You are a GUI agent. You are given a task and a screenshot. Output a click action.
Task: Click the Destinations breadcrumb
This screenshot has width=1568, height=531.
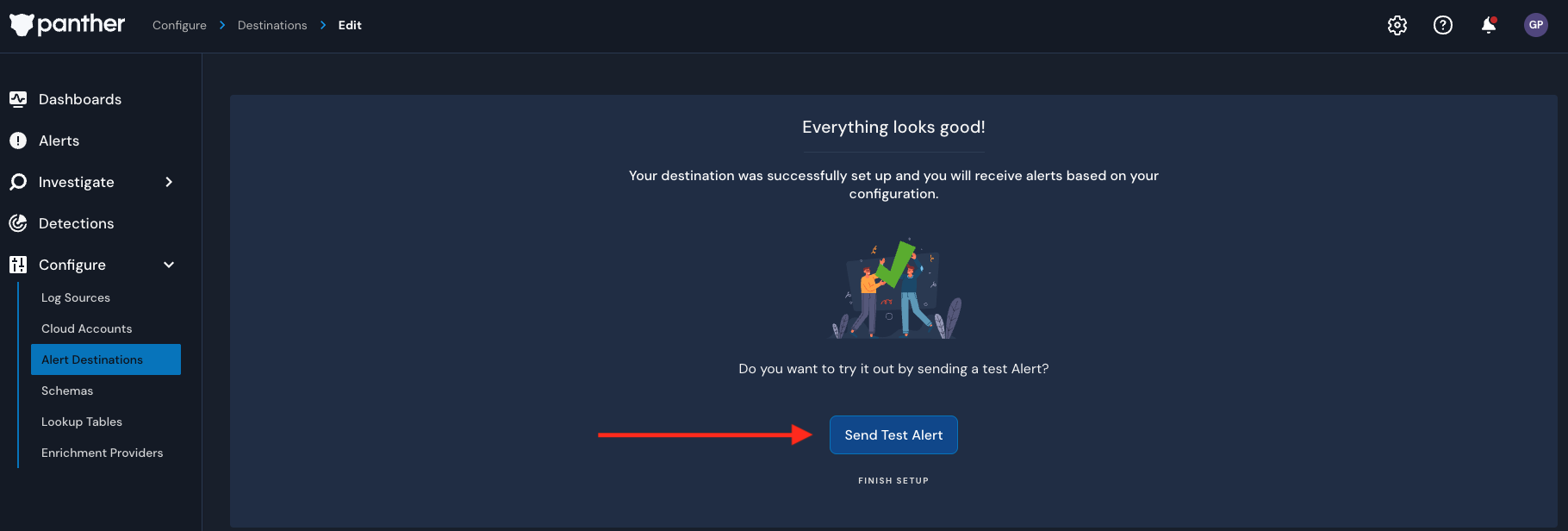pos(272,25)
